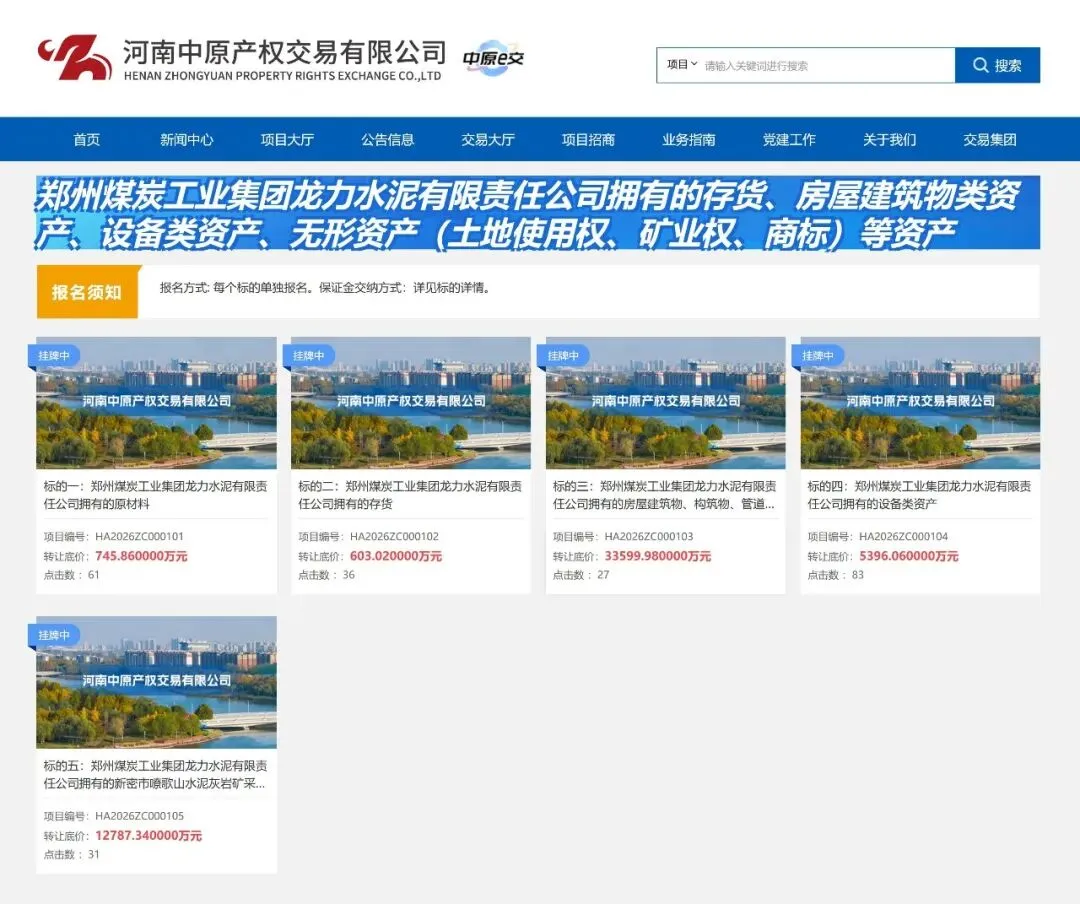The width and height of the screenshot is (1080, 904).
Task: Click the 中原e交 logo
Action: point(493,59)
